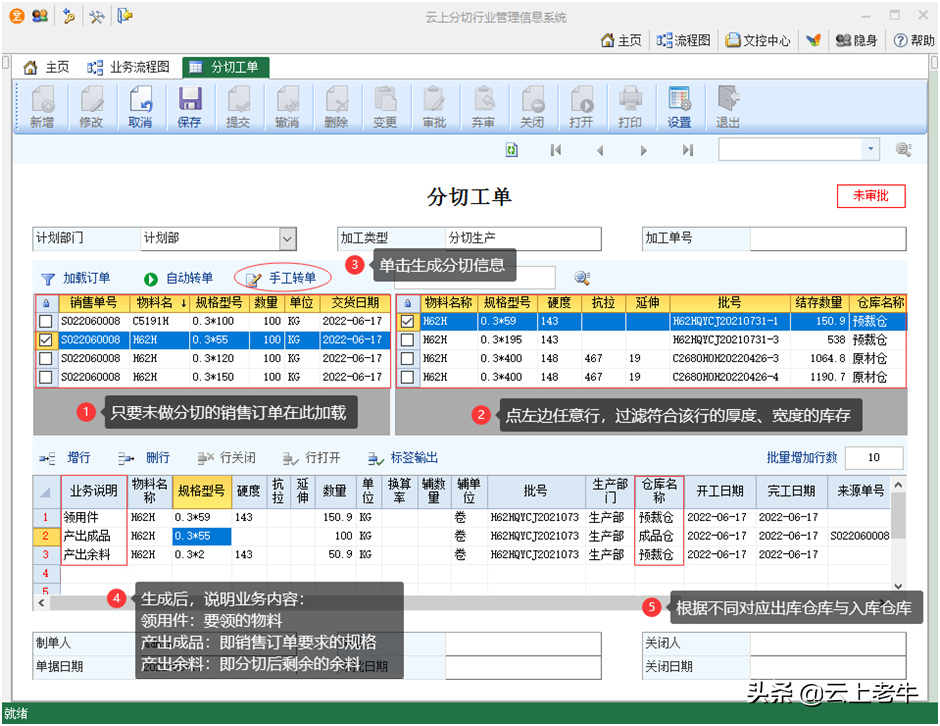Click the 修改 (Edit) toolbar icon
940x726 pixels.
91,107
